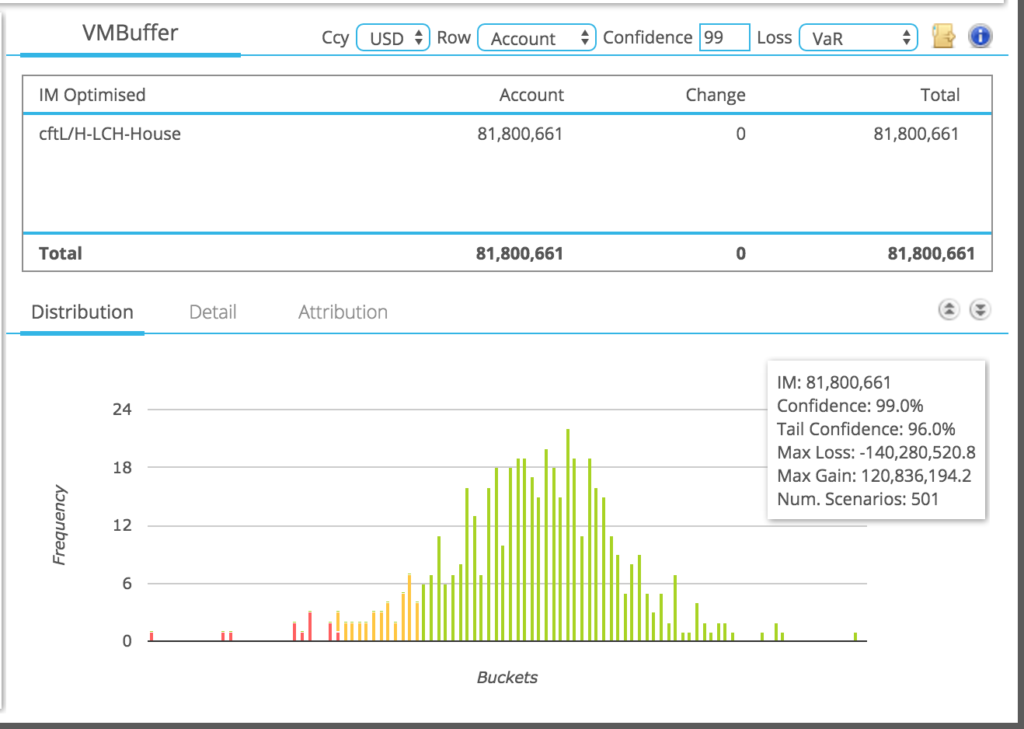Click the 'Num. Scenarios: 501' tooltip line

click(x=857, y=499)
